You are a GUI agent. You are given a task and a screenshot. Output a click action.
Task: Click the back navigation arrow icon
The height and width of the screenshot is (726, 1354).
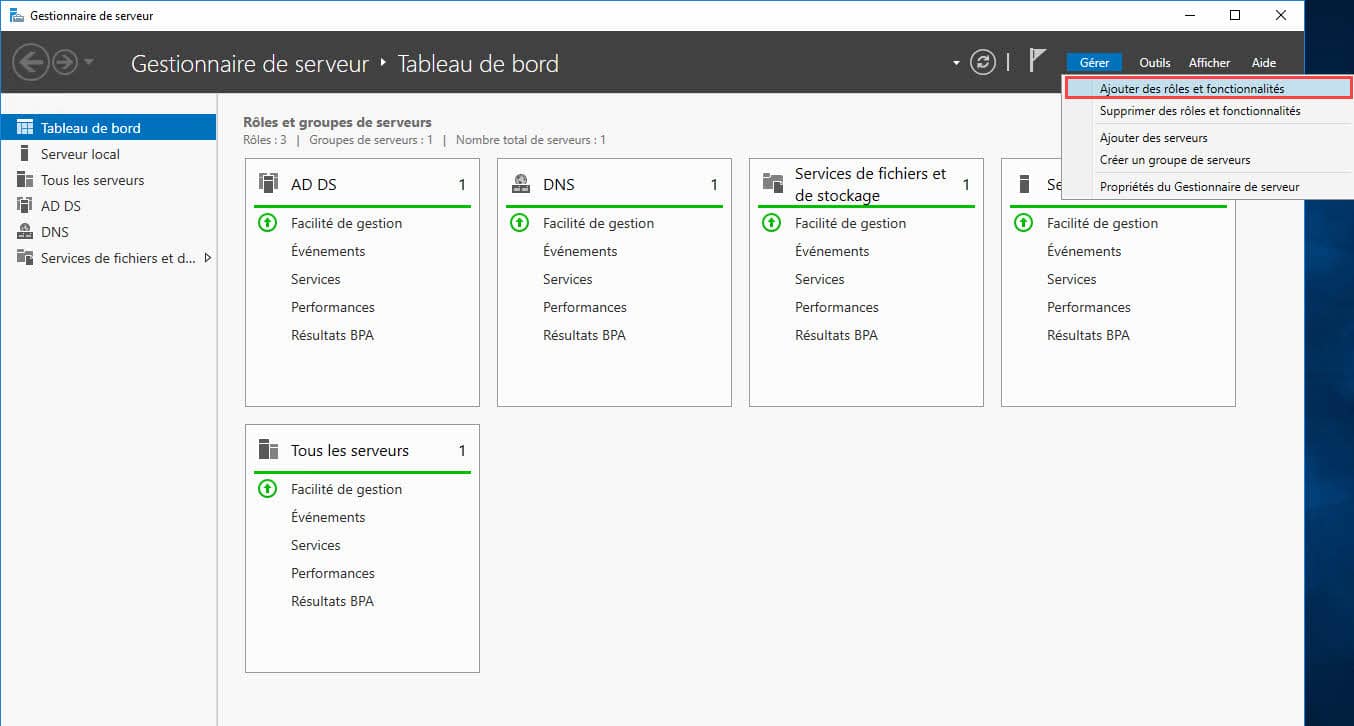[30, 63]
